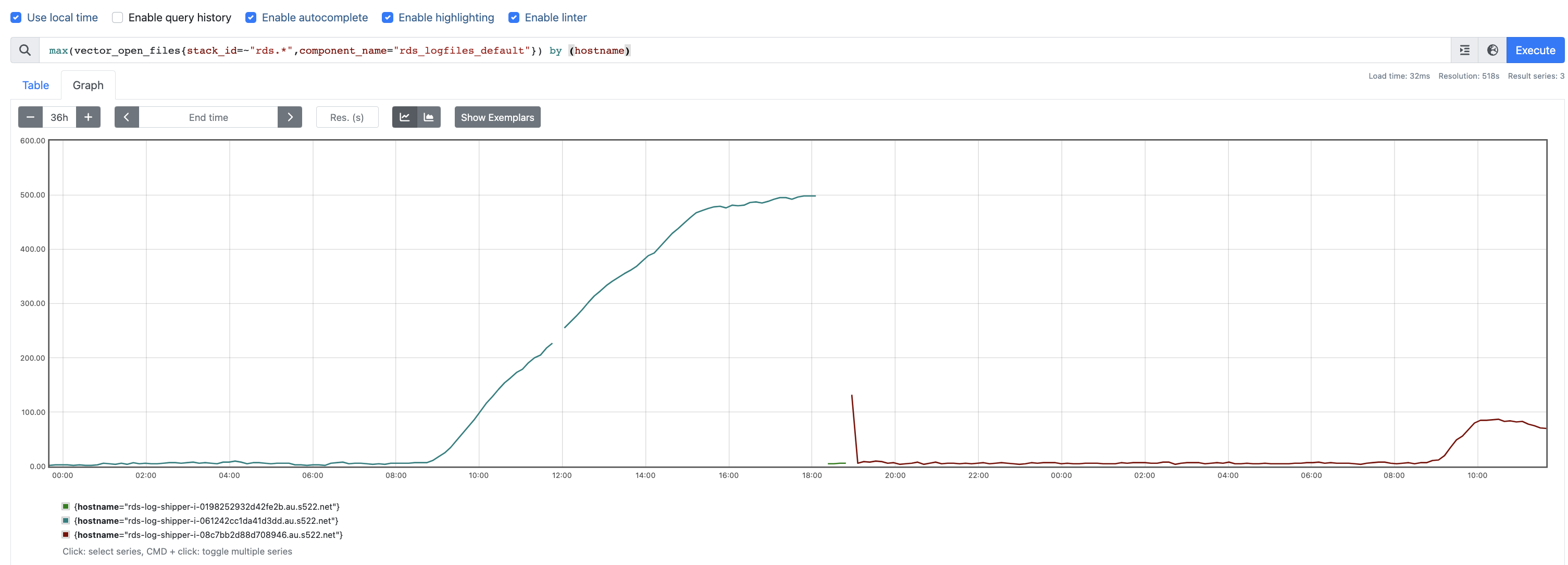Switch to the Table tab

click(35, 85)
